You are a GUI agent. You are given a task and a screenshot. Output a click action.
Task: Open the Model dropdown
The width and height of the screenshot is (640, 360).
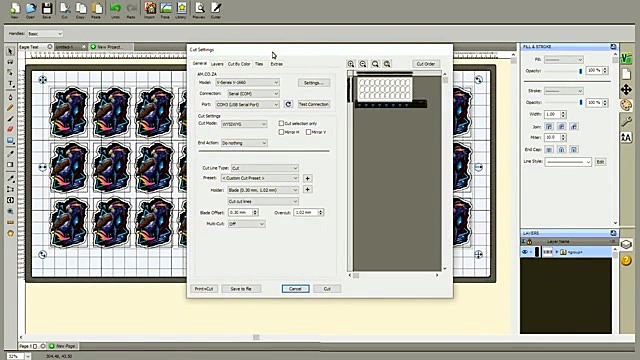(247, 82)
